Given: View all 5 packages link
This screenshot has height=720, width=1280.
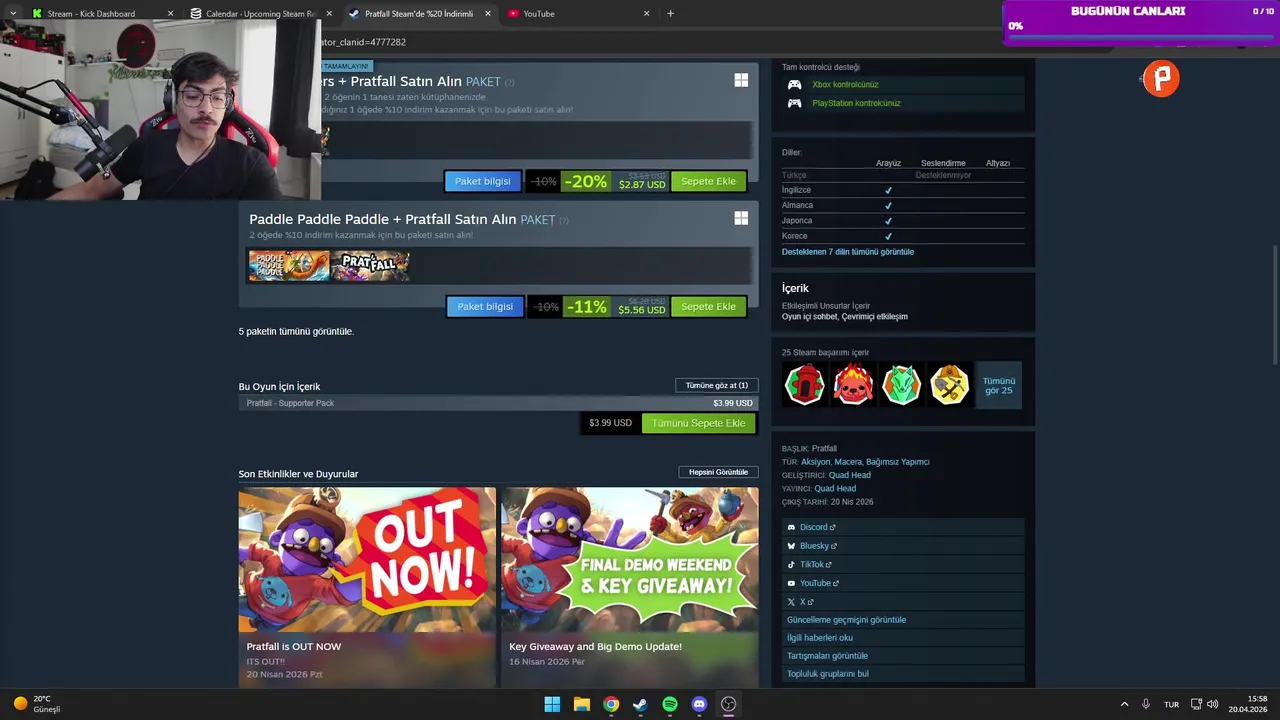Looking at the screenshot, I should tap(296, 331).
